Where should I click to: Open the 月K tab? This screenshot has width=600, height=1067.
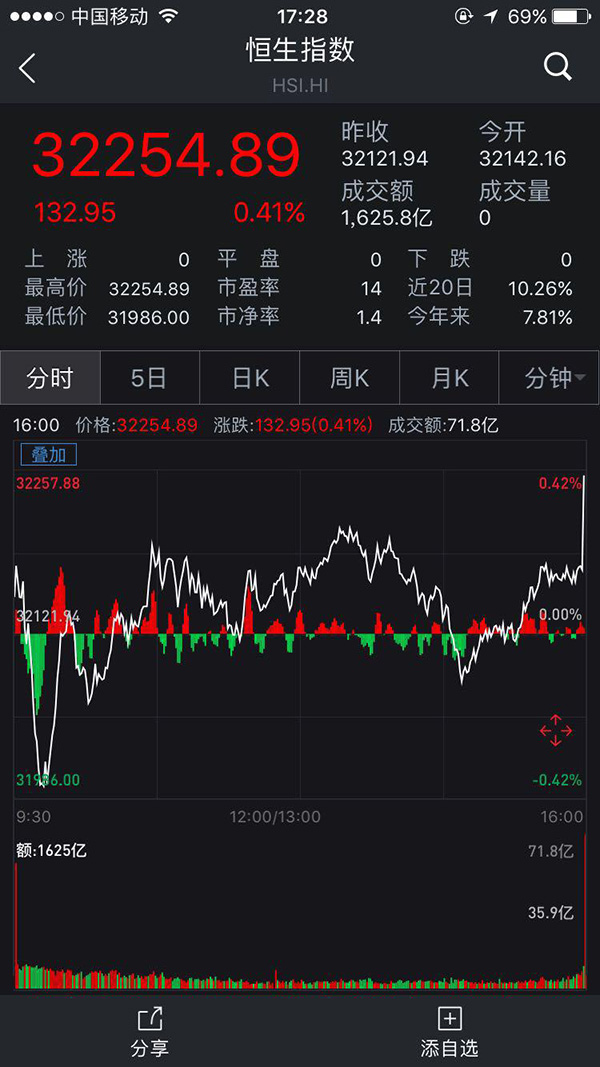(450, 378)
